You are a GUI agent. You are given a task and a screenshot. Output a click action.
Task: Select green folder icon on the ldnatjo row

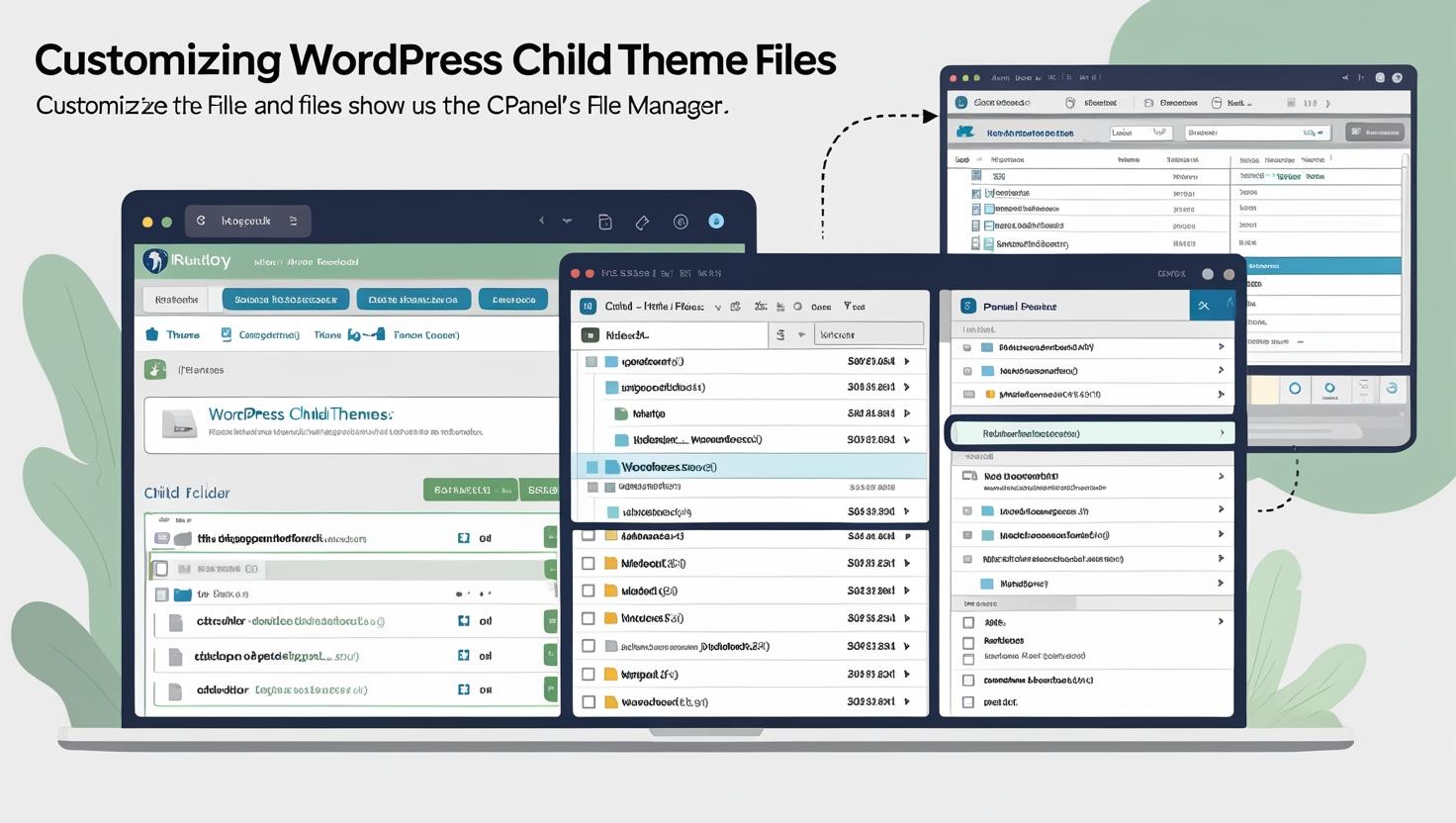621,413
